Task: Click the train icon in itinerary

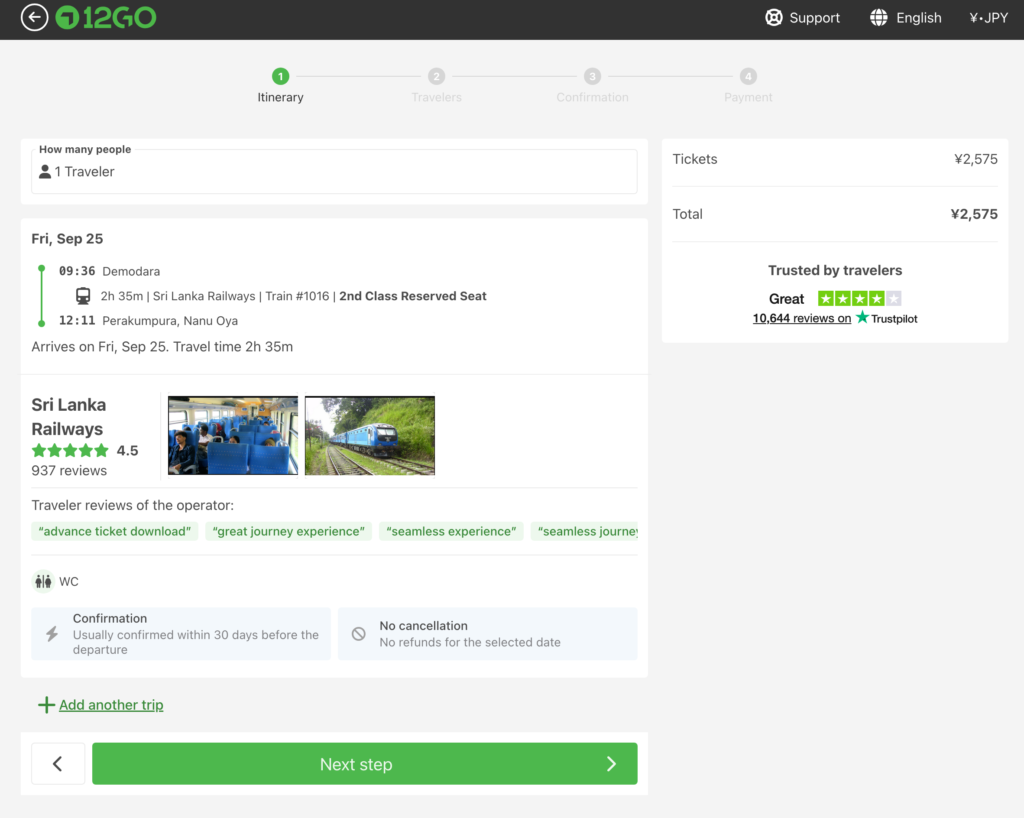Action: (83, 296)
